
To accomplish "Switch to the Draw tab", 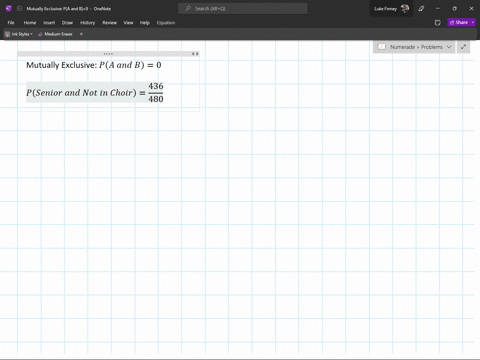I will pos(67,23).
